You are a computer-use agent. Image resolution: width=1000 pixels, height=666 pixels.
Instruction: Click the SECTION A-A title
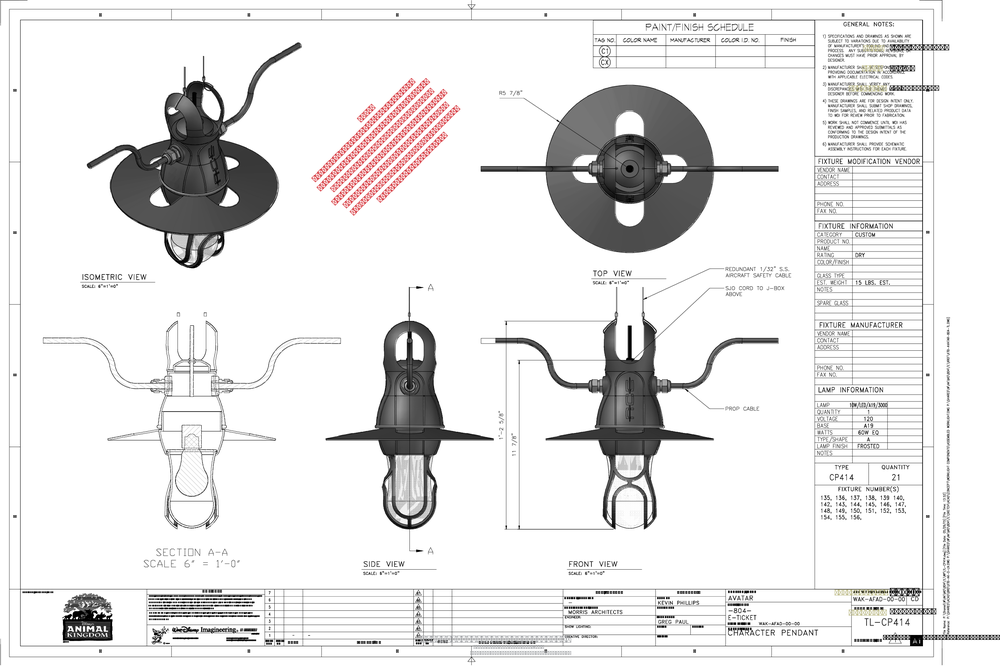pyautogui.click(x=191, y=552)
